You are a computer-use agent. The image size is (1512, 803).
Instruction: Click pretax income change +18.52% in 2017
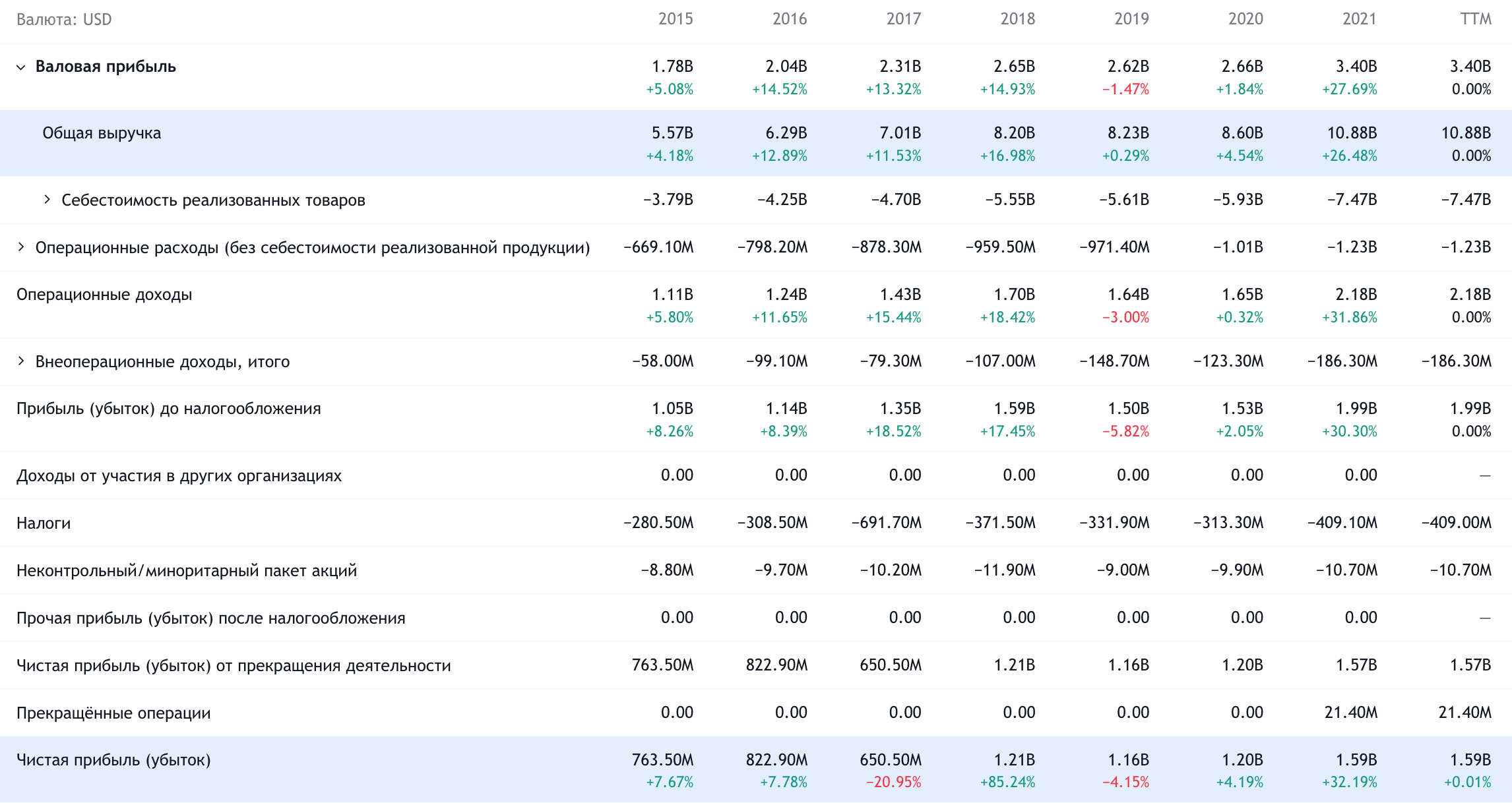pyautogui.click(x=893, y=432)
